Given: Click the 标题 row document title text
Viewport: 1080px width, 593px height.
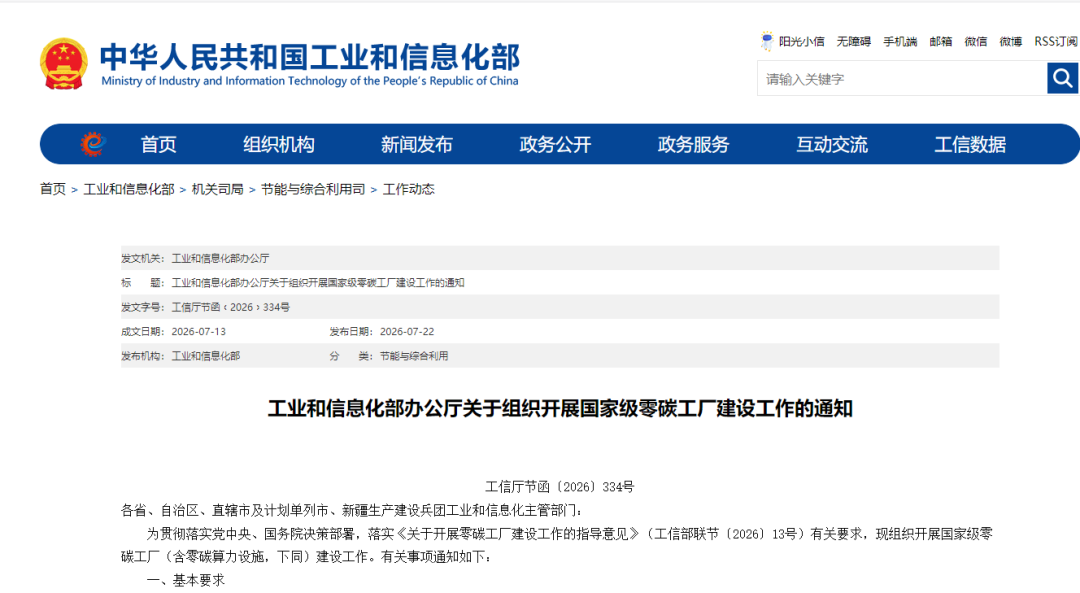Looking at the screenshot, I should point(318,283).
